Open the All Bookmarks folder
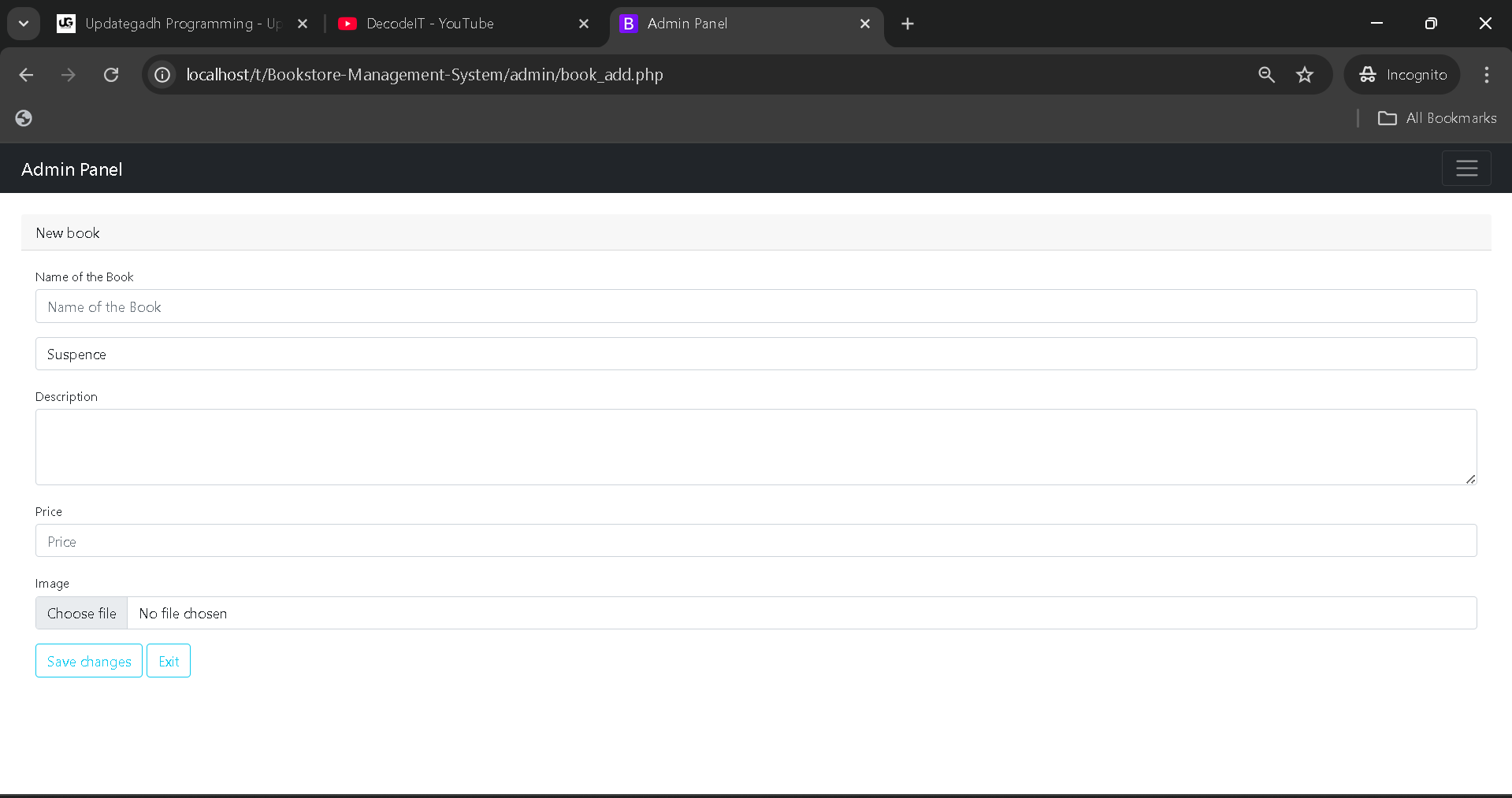Screen dimensions: 1512x798 [x=1437, y=118]
